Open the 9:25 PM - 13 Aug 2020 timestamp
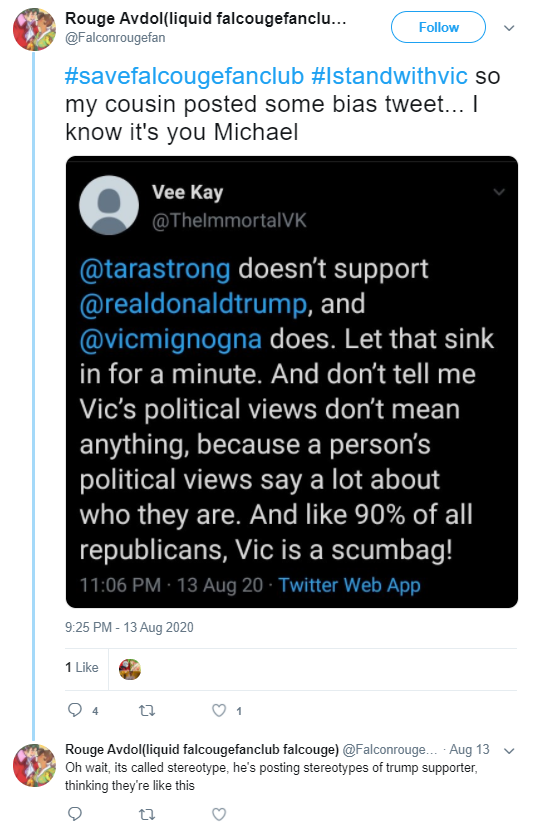542x822 pixels. (x=129, y=628)
